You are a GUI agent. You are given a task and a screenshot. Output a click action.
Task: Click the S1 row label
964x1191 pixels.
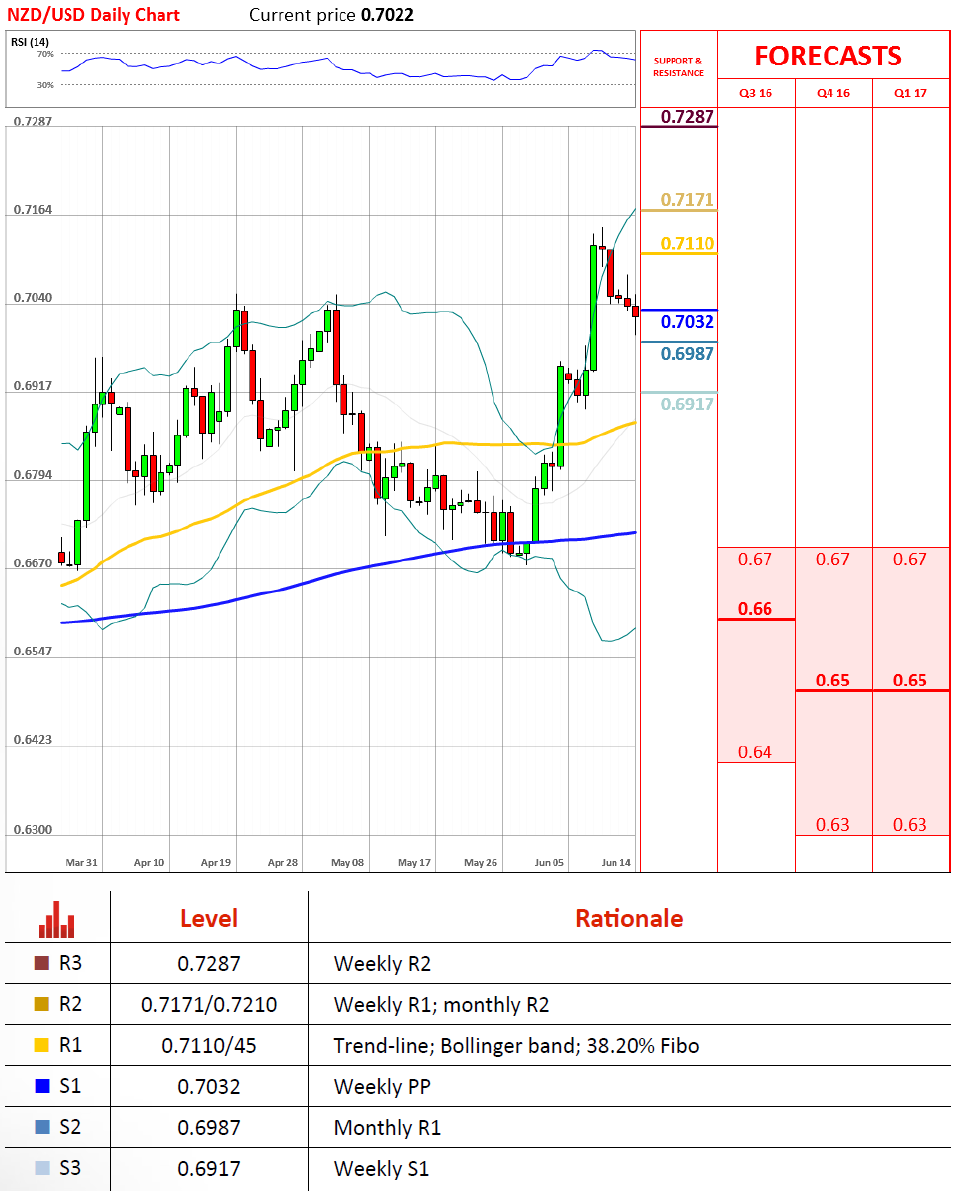point(70,1086)
